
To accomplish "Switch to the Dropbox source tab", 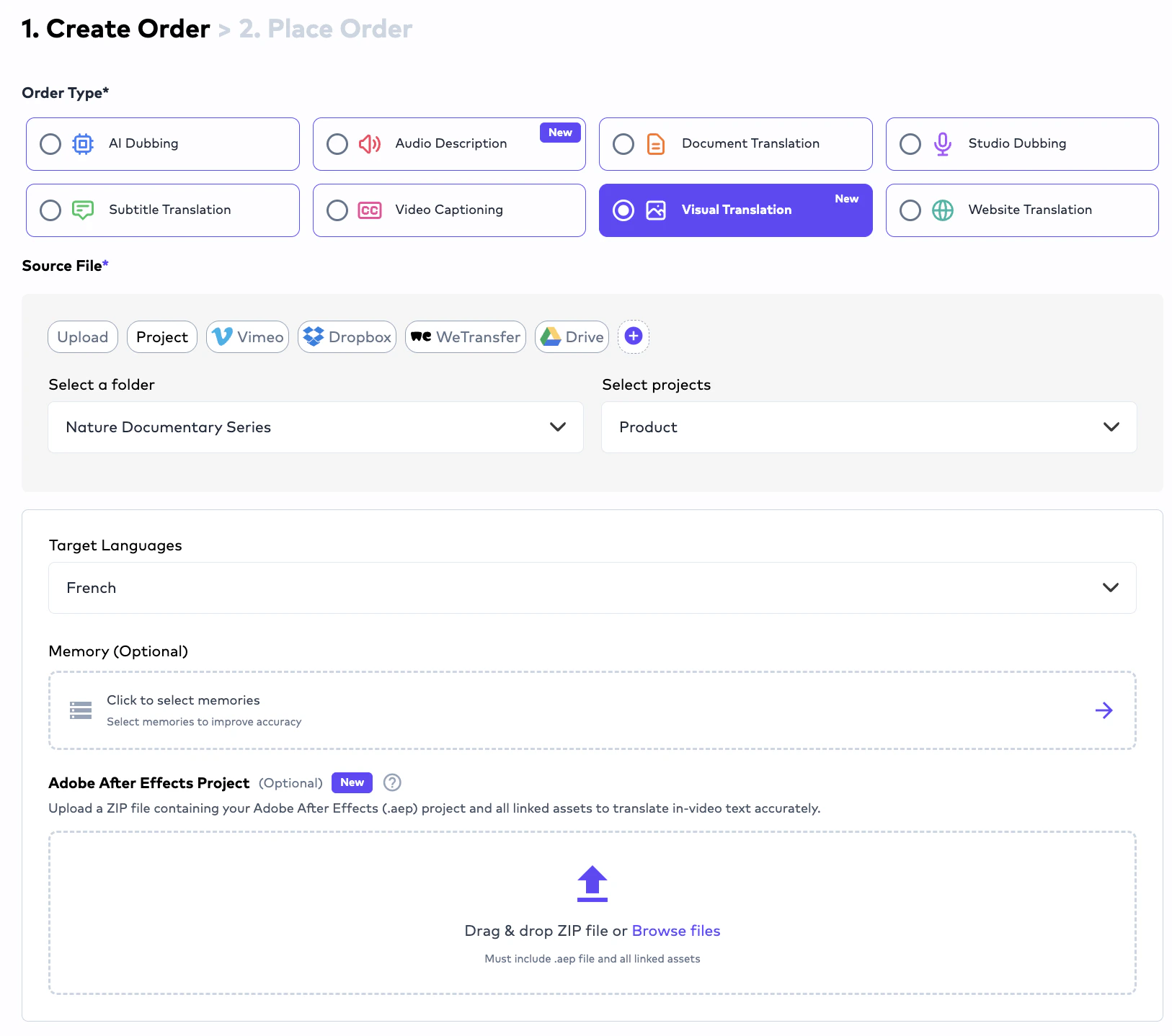I will click(347, 337).
